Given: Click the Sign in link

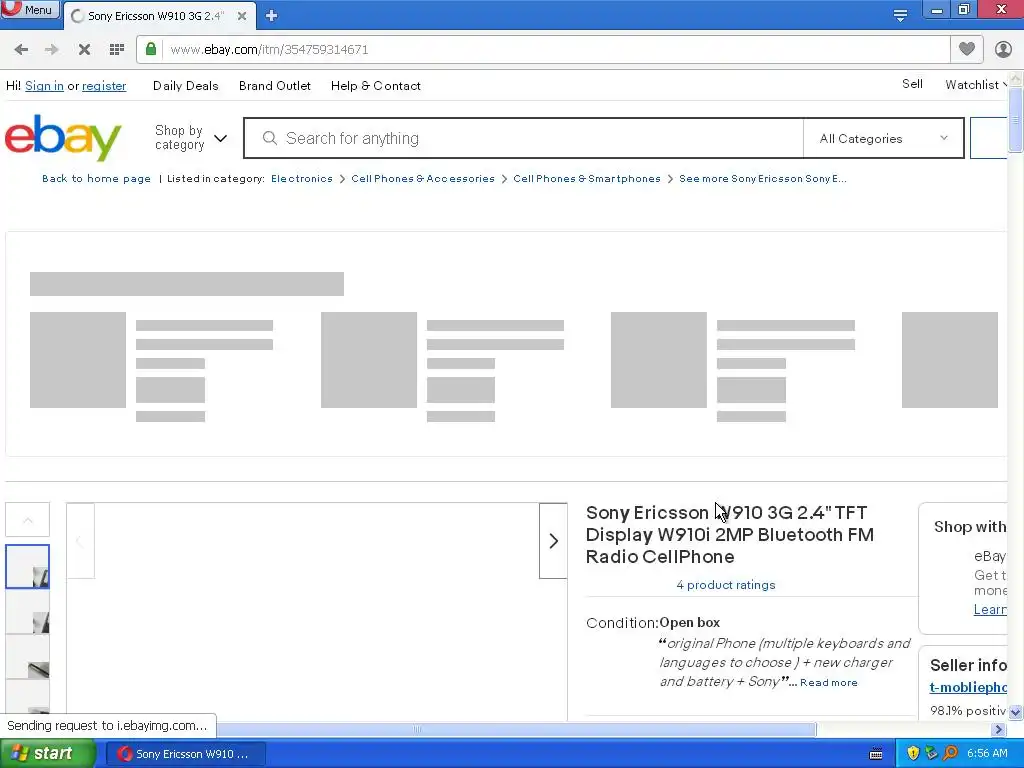Looking at the screenshot, I should pos(44,86).
